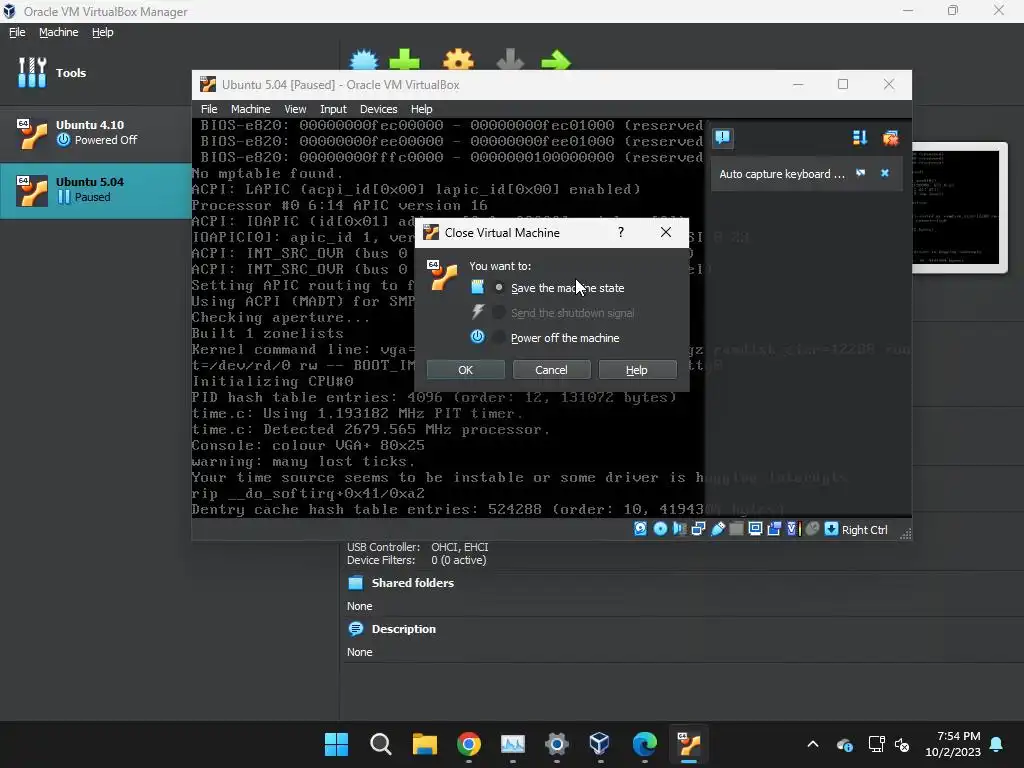1024x768 pixels.
Task: Click the Right Ctrl host key label
Action: tap(864, 530)
